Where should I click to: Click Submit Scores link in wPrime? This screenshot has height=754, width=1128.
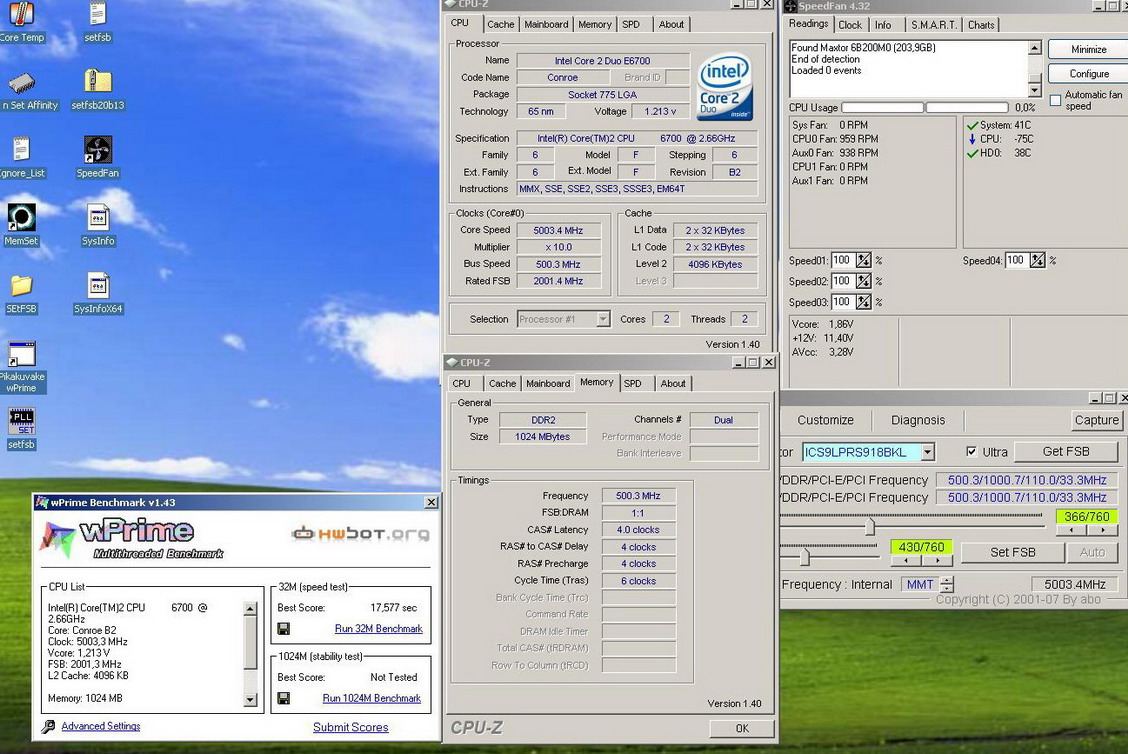tap(350, 727)
